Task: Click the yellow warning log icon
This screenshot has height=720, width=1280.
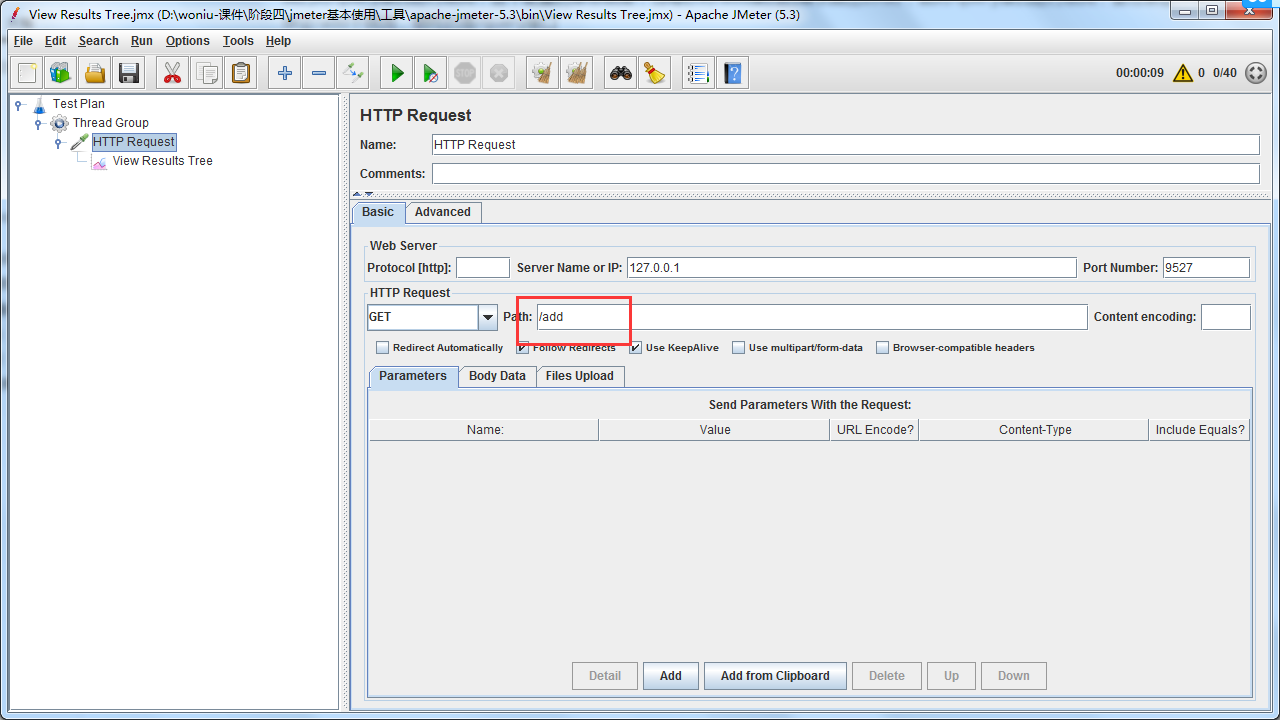Action: (x=1183, y=73)
